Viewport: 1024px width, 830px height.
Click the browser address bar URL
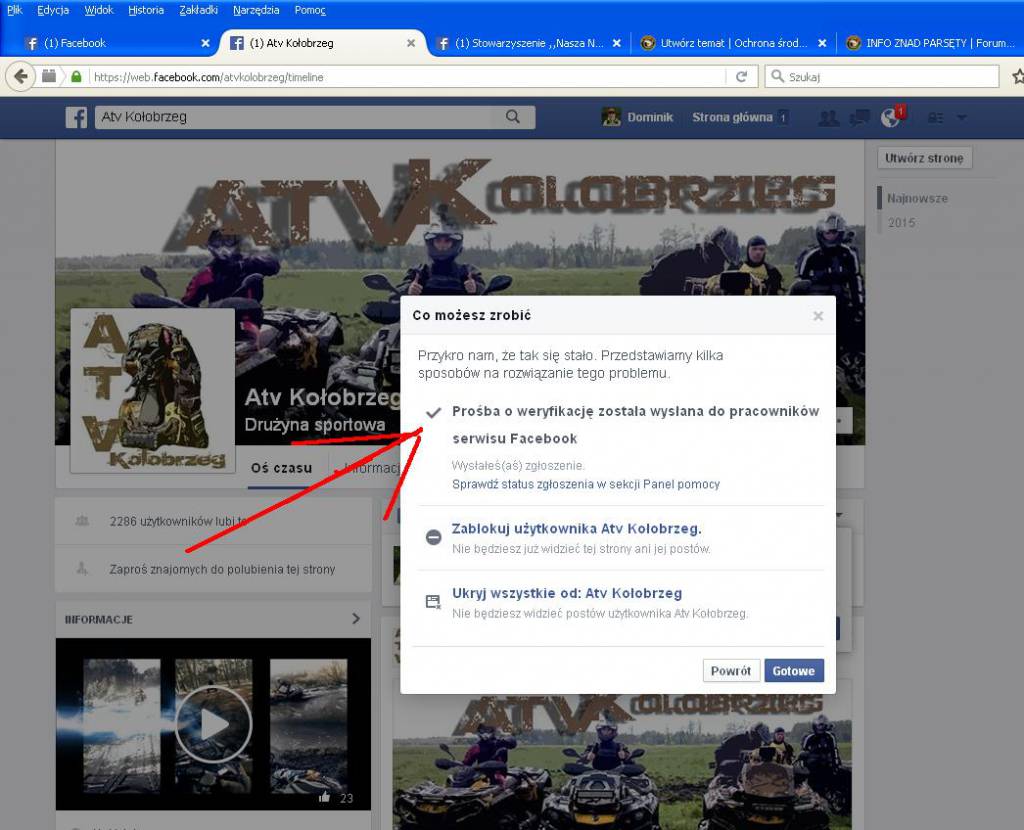(x=408, y=77)
